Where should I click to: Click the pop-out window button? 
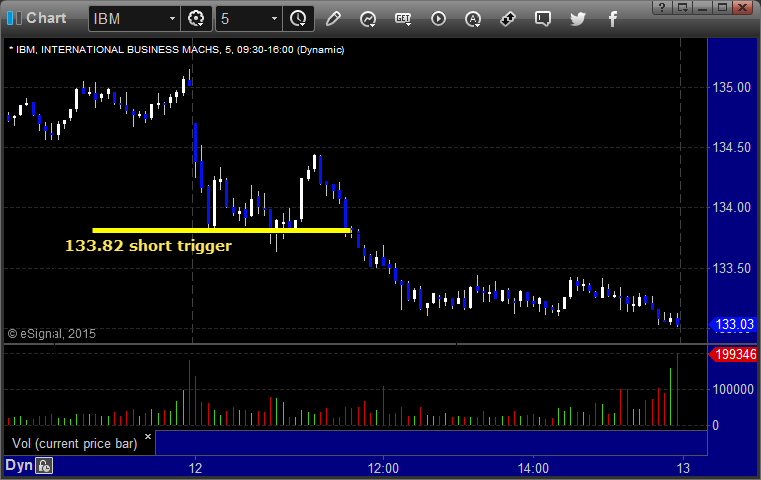point(683,7)
